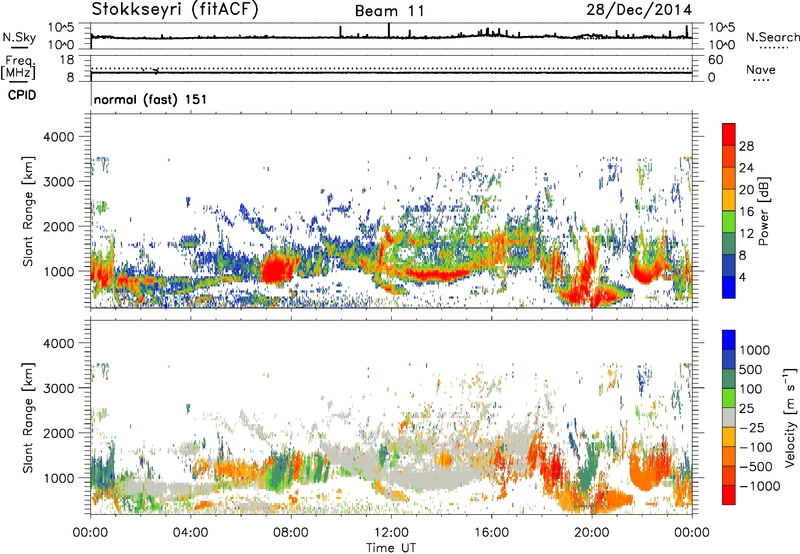Click the 24 value on Power scale
The width and height of the screenshot is (800, 554).
tap(746, 168)
